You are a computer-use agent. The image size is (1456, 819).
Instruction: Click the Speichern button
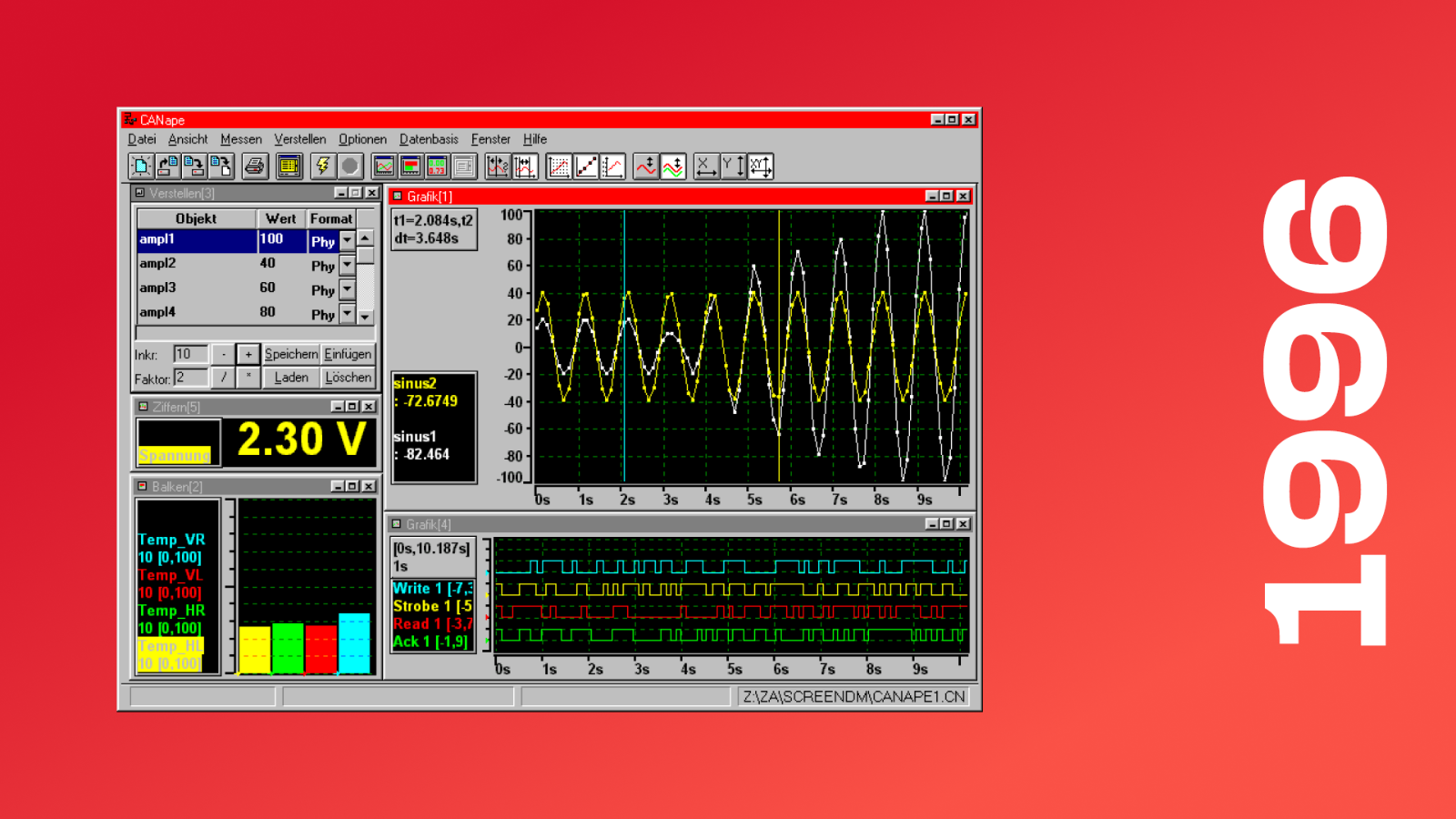pos(291,354)
